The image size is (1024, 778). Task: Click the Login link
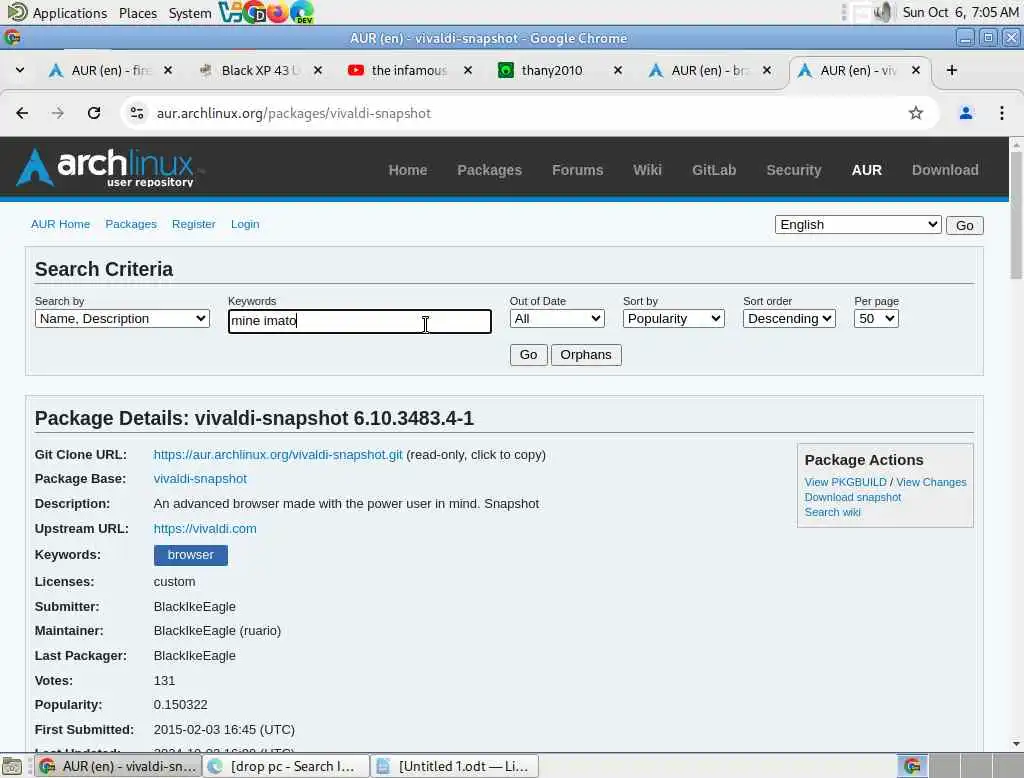tap(245, 224)
